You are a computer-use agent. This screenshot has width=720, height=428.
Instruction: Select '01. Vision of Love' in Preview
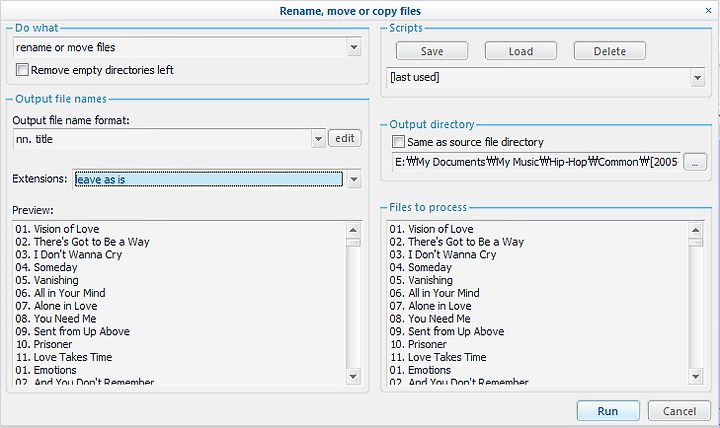tap(57, 229)
